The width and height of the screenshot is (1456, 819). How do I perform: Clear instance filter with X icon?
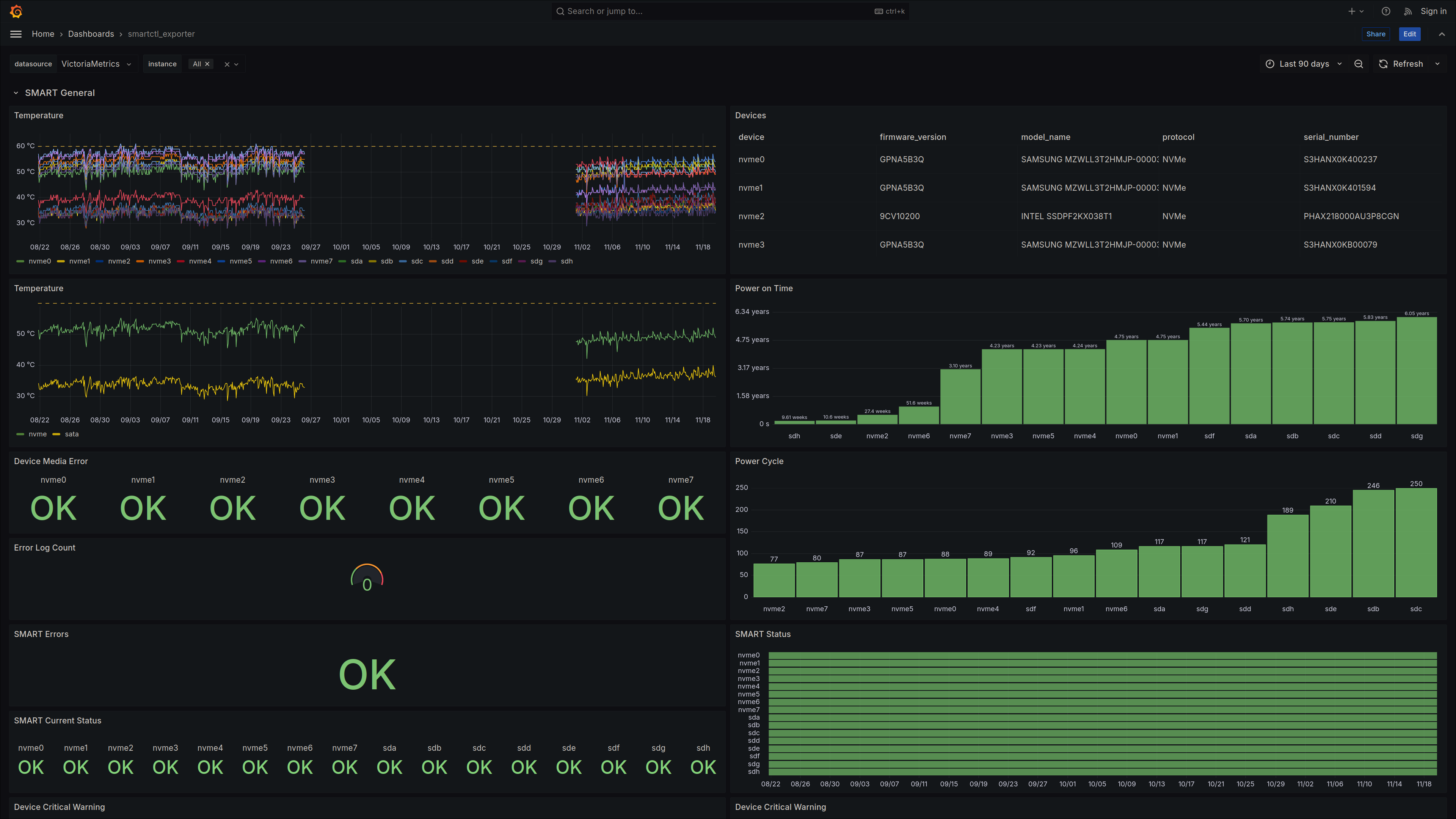pyautogui.click(x=227, y=64)
